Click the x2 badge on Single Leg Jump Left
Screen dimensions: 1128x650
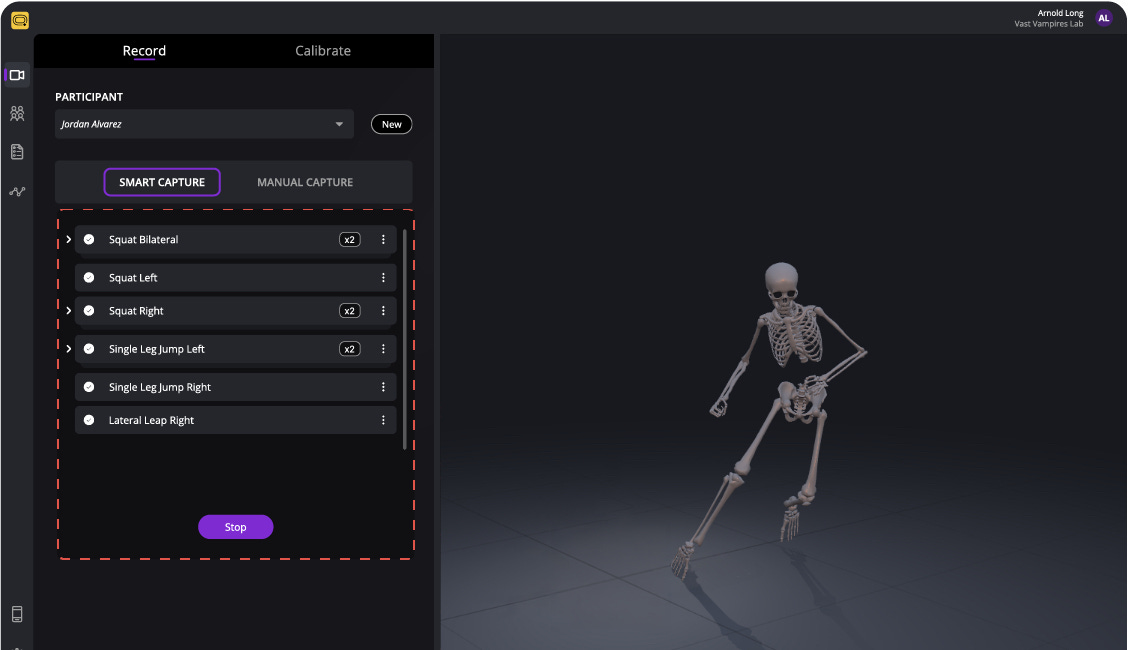tap(350, 349)
